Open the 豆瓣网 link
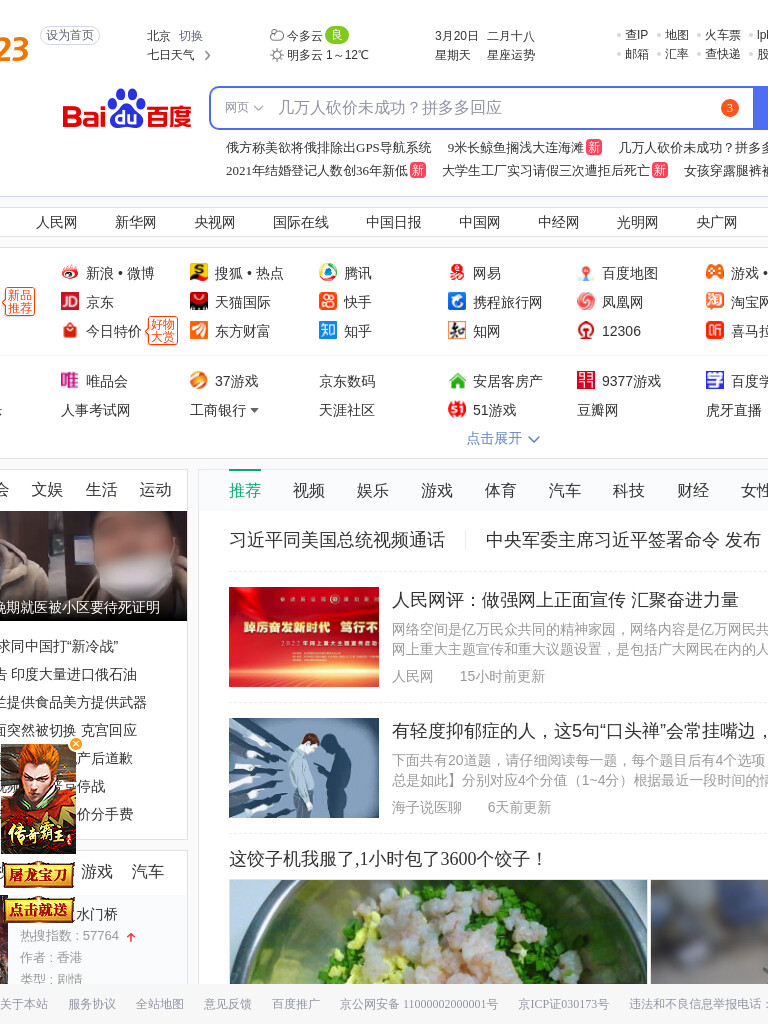The width and height of the screenshot is (768, 1024). (598, 410)
